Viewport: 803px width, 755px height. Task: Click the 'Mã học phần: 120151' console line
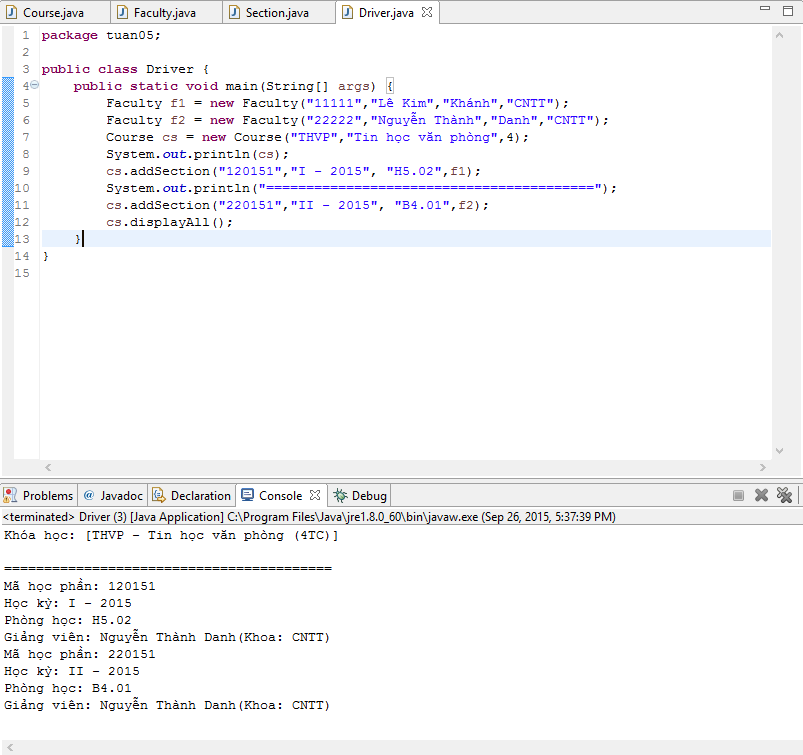pos(80,586)
